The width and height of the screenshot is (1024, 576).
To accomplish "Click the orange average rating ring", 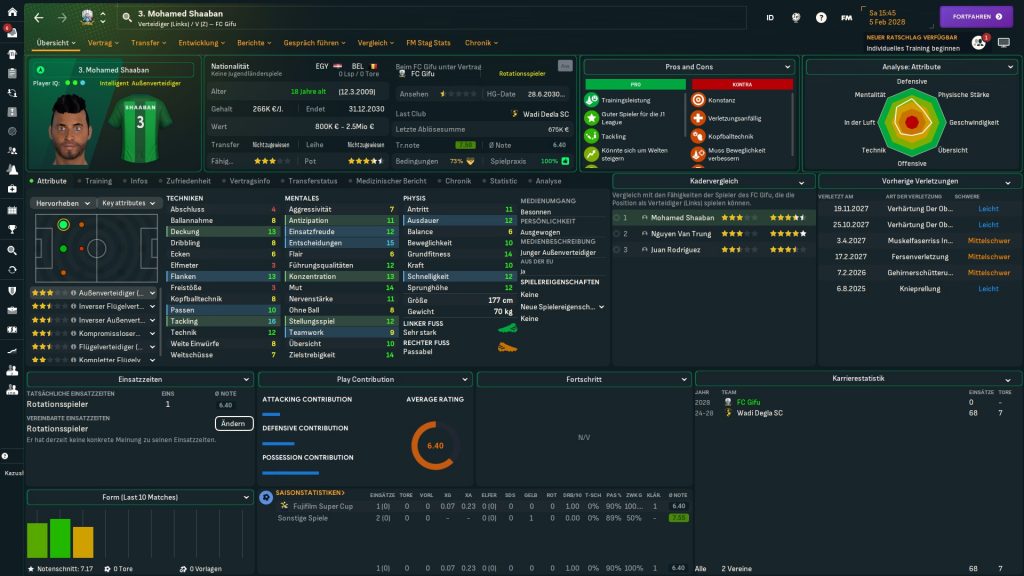I will (435, 446).
